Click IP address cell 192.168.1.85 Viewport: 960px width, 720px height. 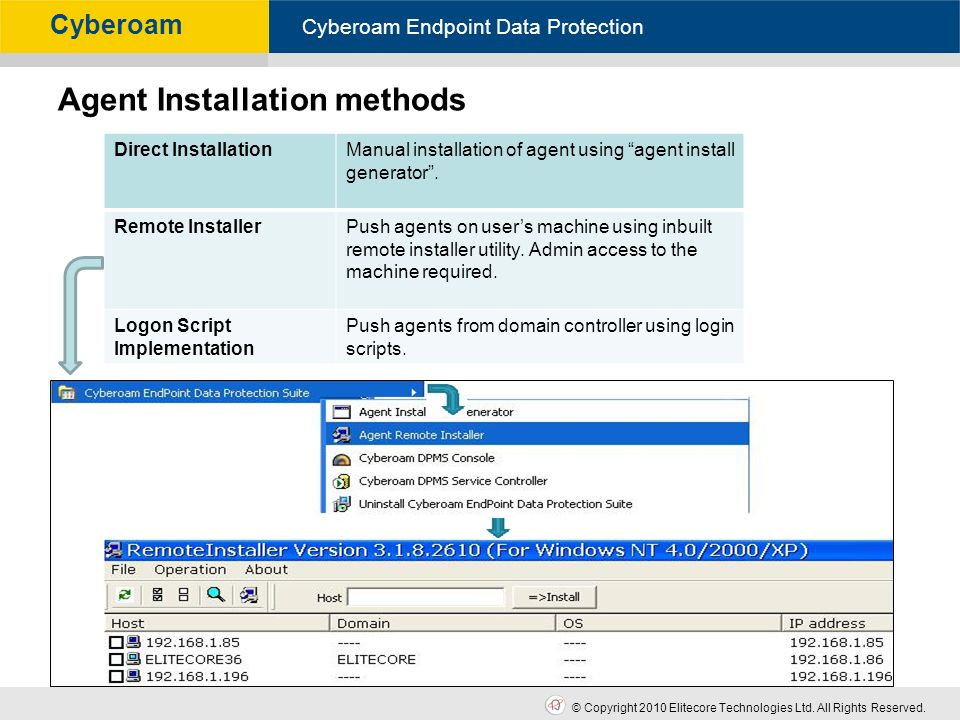point(836,642)
